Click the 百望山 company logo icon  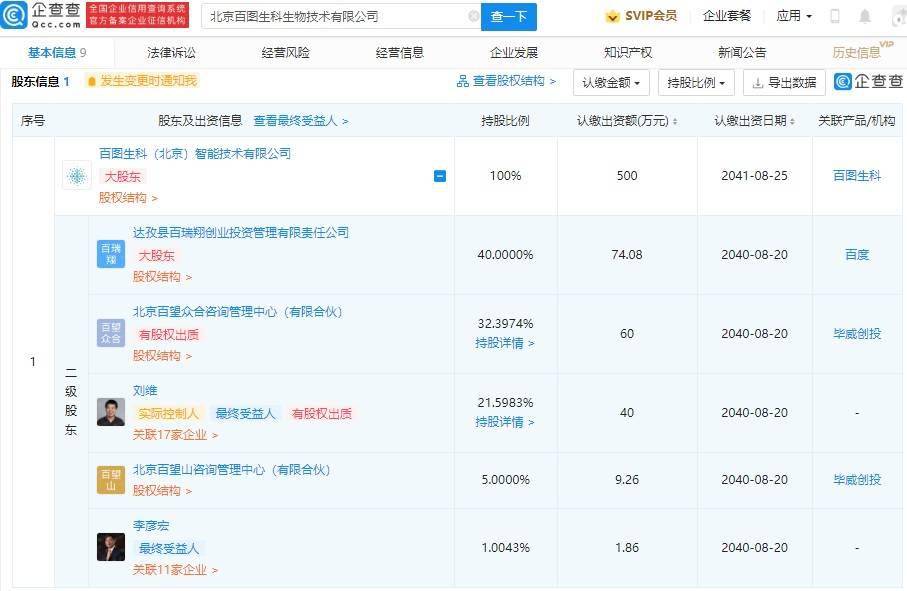click(111, 479)
